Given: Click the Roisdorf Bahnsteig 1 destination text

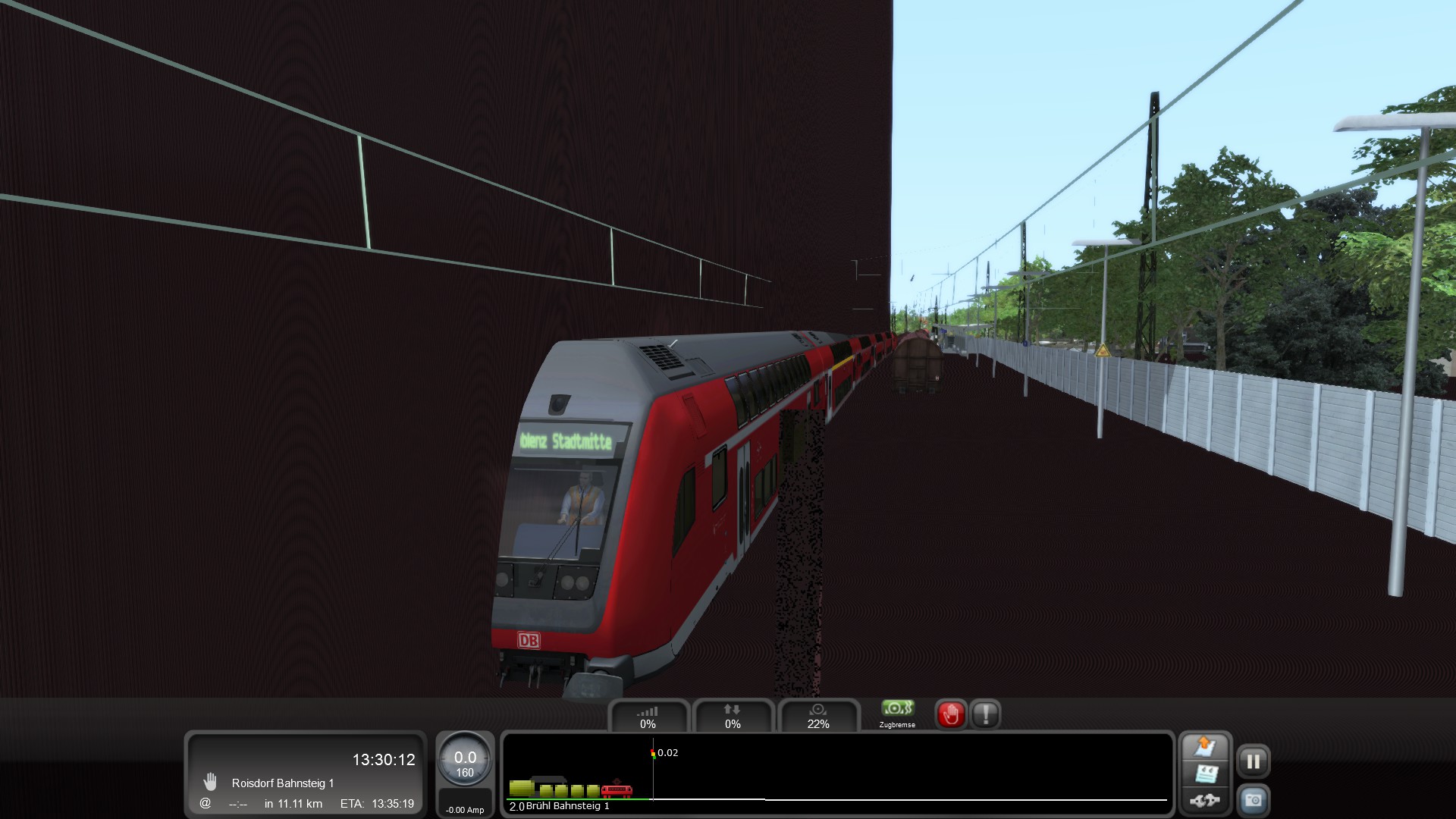Looking at the screenshot, I should [283, 783].
